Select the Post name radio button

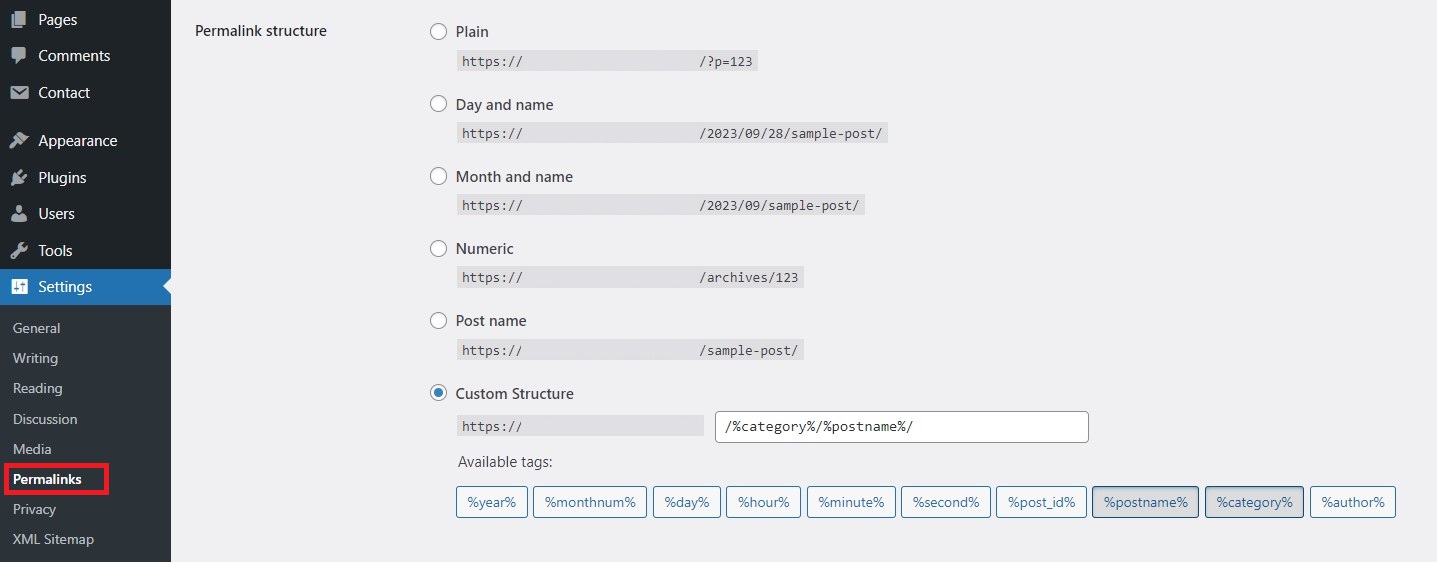click(438, 321)
